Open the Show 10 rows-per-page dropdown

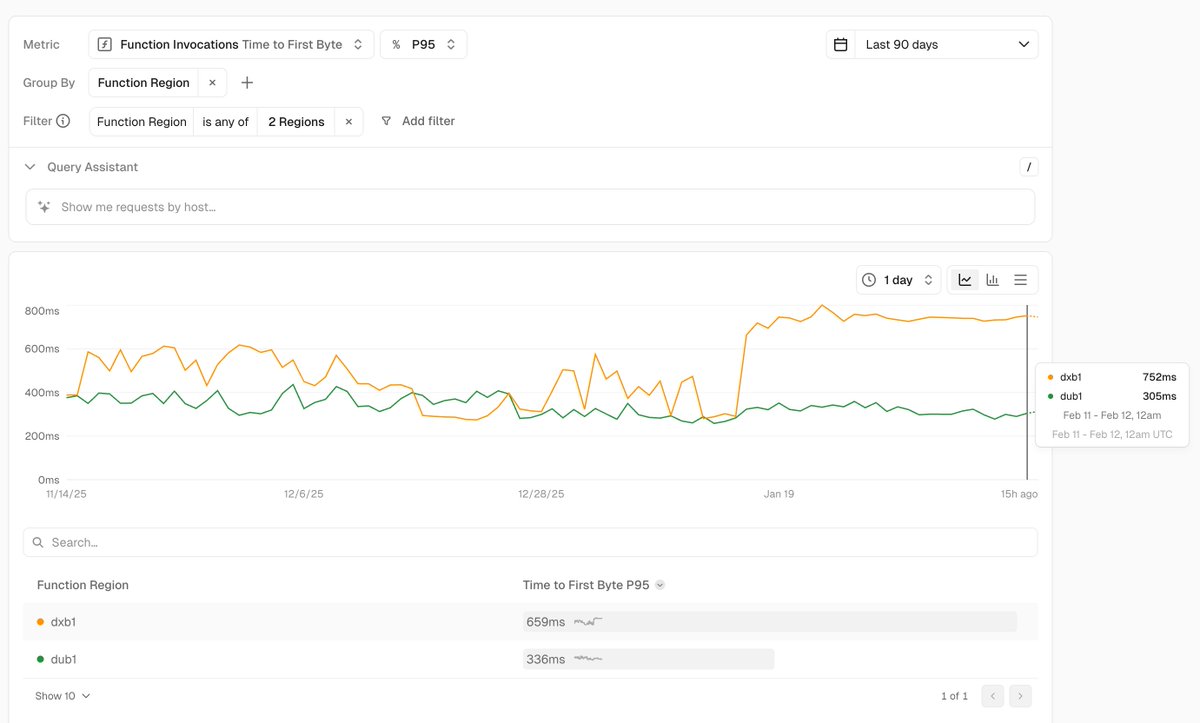tap(62, 696)
